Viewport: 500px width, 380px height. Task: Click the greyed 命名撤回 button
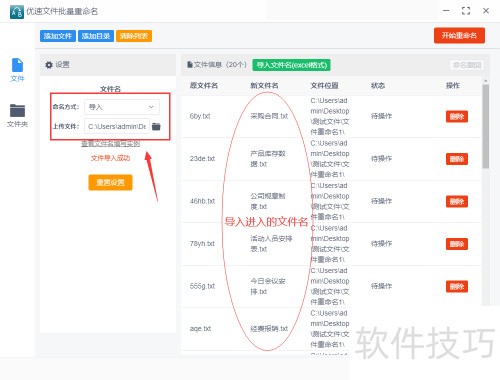[x=467, y=65]
